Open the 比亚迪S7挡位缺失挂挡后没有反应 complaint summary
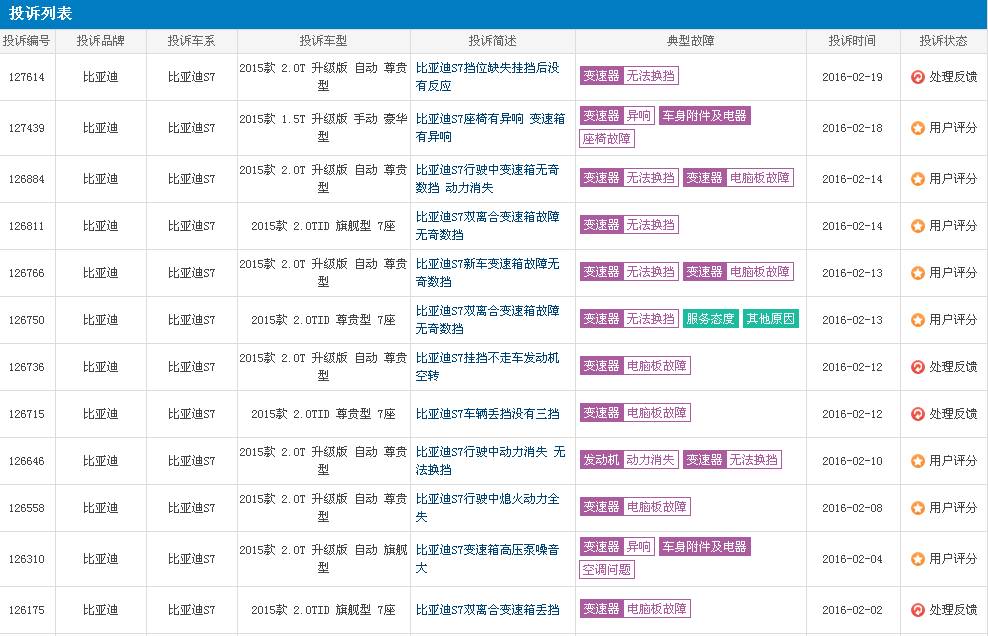 (x=489, y=76)
